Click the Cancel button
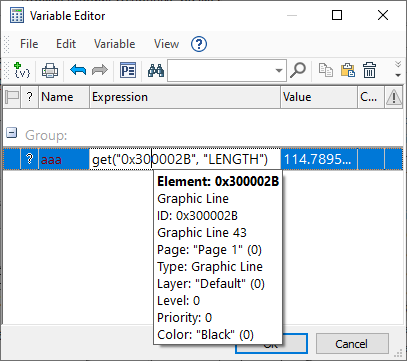 tap(352, 344)
